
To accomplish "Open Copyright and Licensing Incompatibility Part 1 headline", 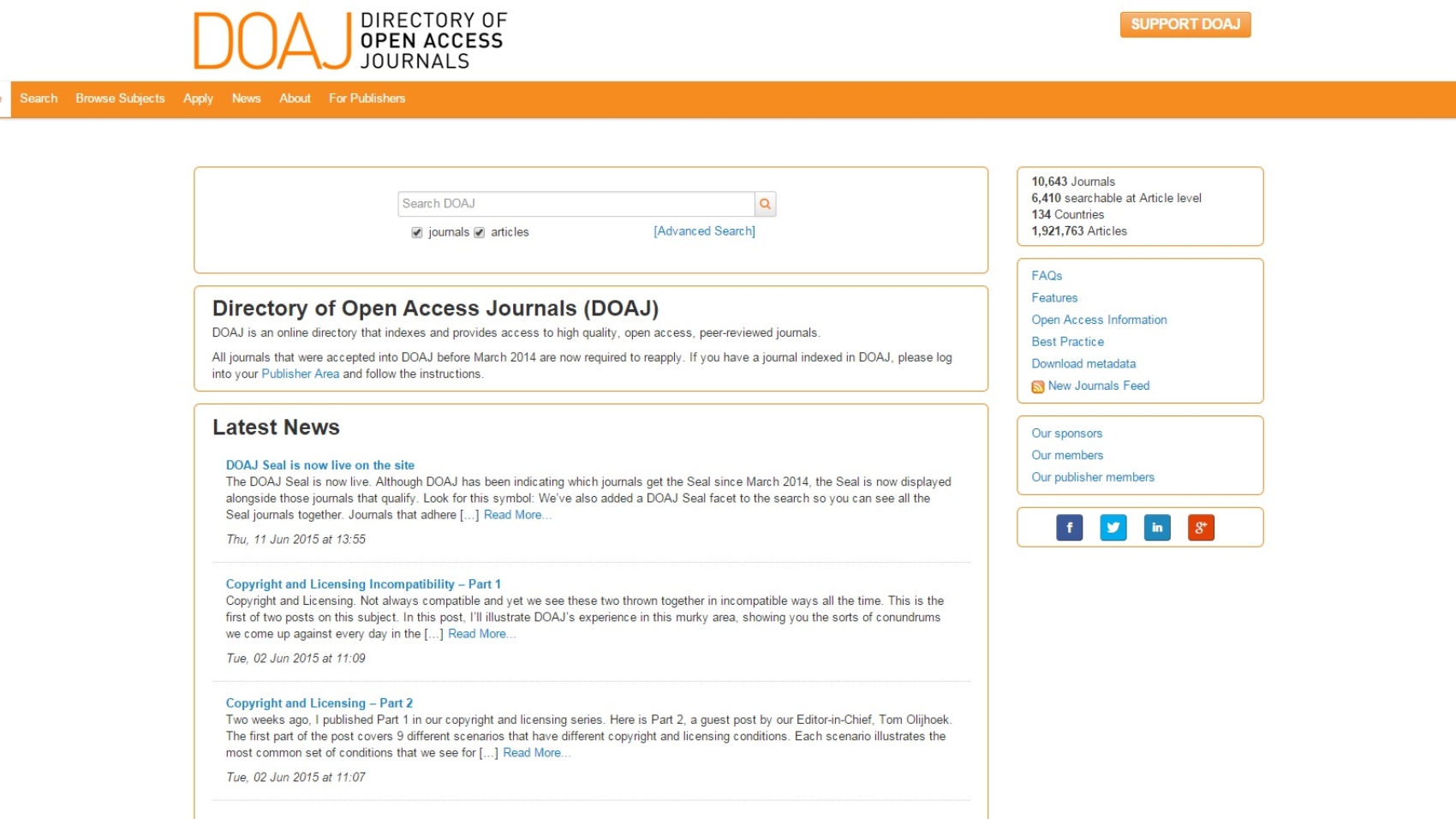I will tap(363, 584).
